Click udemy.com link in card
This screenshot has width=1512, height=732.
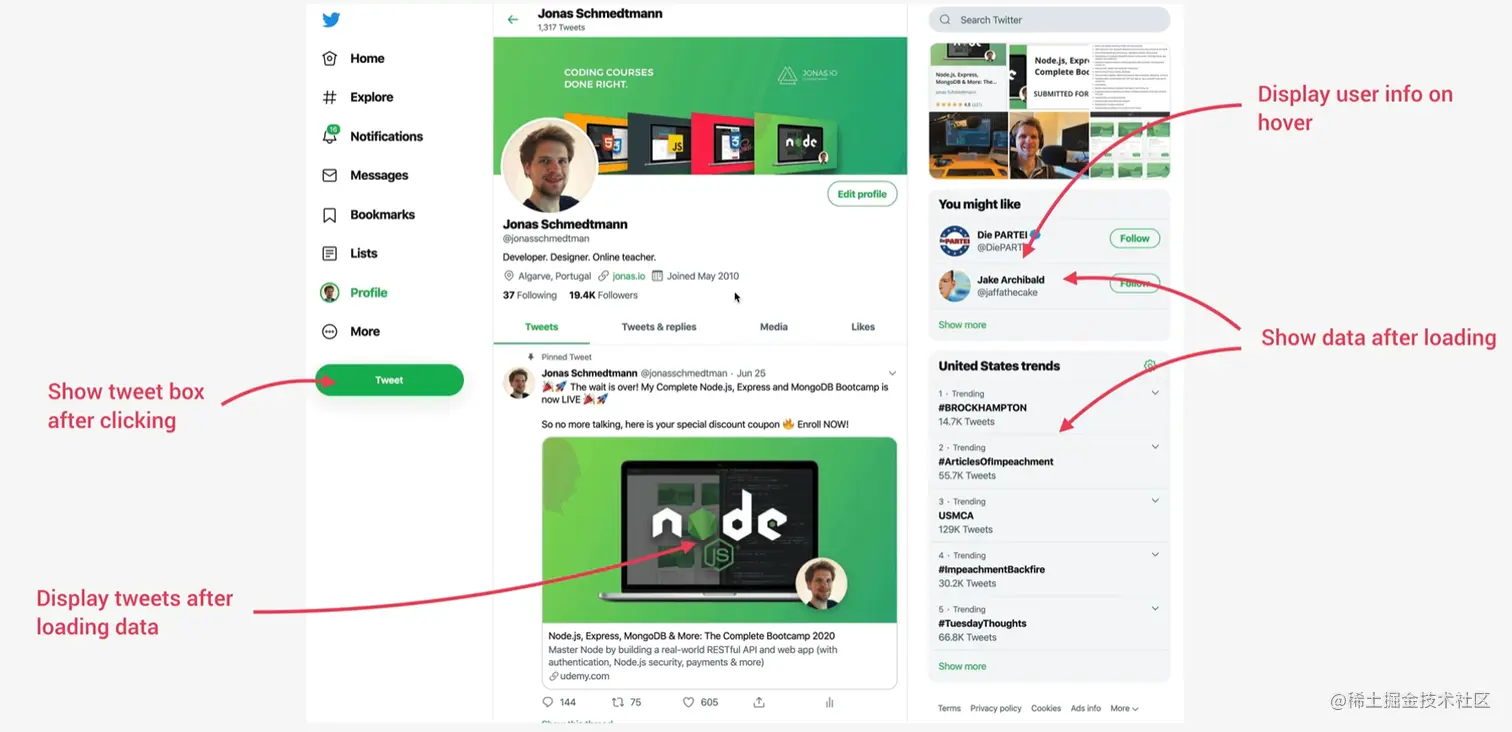tap(584, 676)
